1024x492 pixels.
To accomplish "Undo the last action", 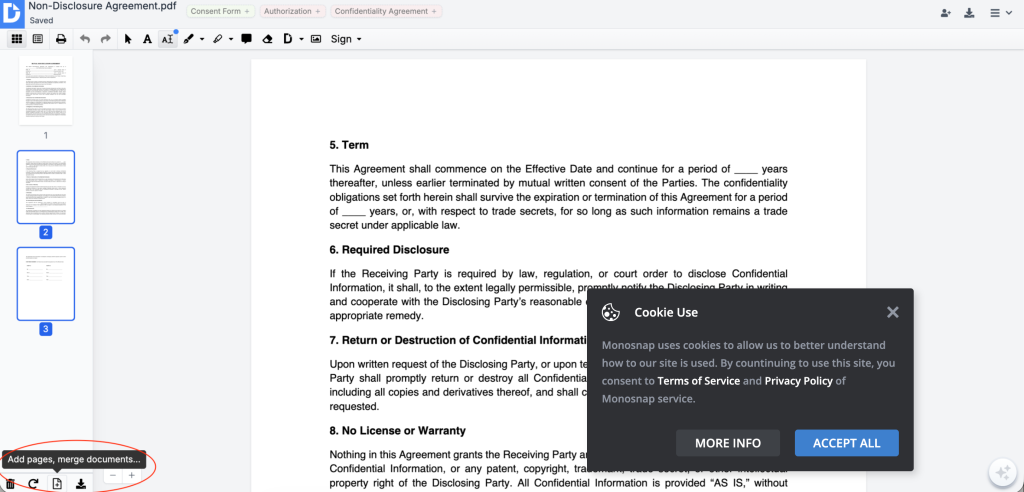I will pos(84,39).
